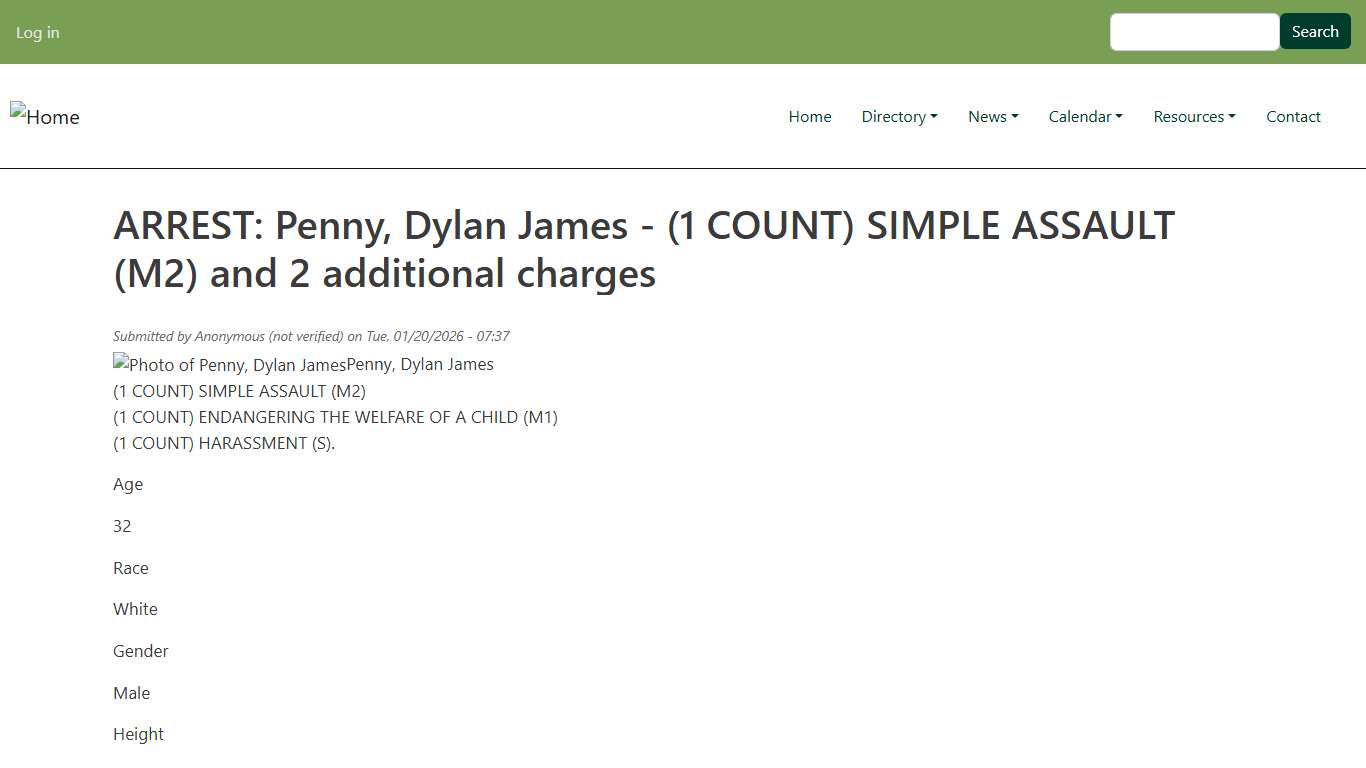Click the News navigation item

[988, 116]
